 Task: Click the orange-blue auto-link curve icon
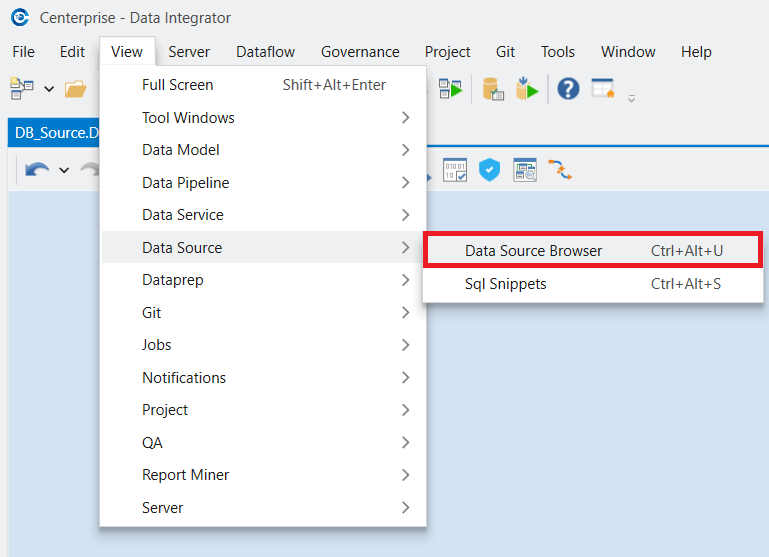pyautogui.click(x=559, y=169)
